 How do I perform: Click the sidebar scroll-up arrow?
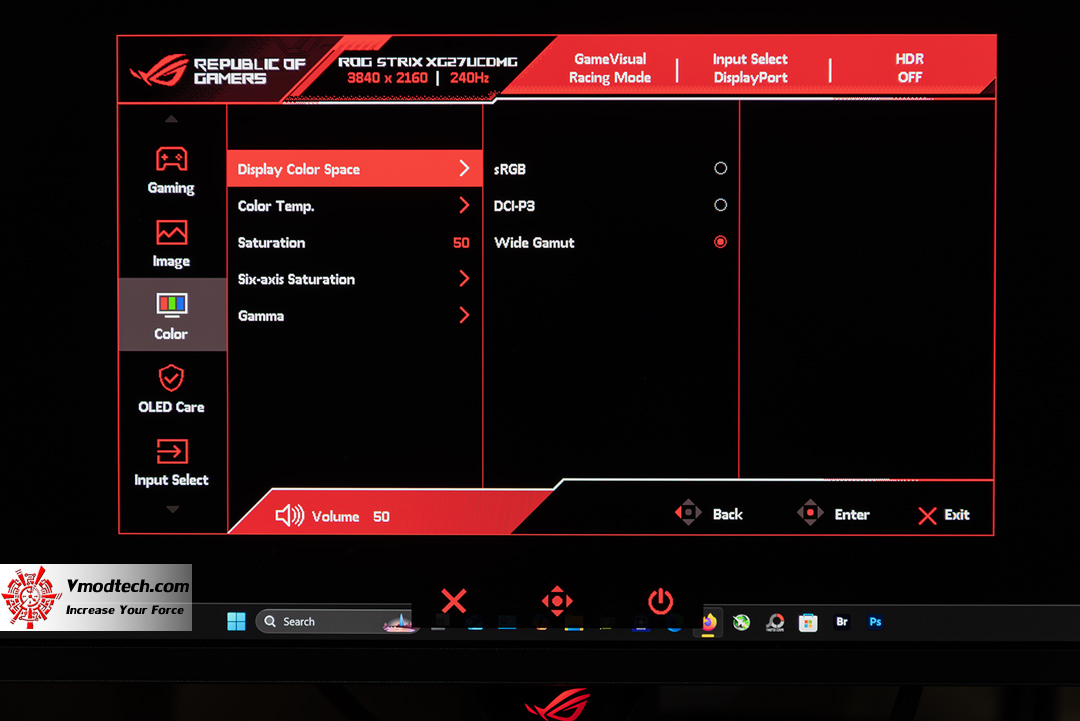pyautogui.click(x=172, y=119)
